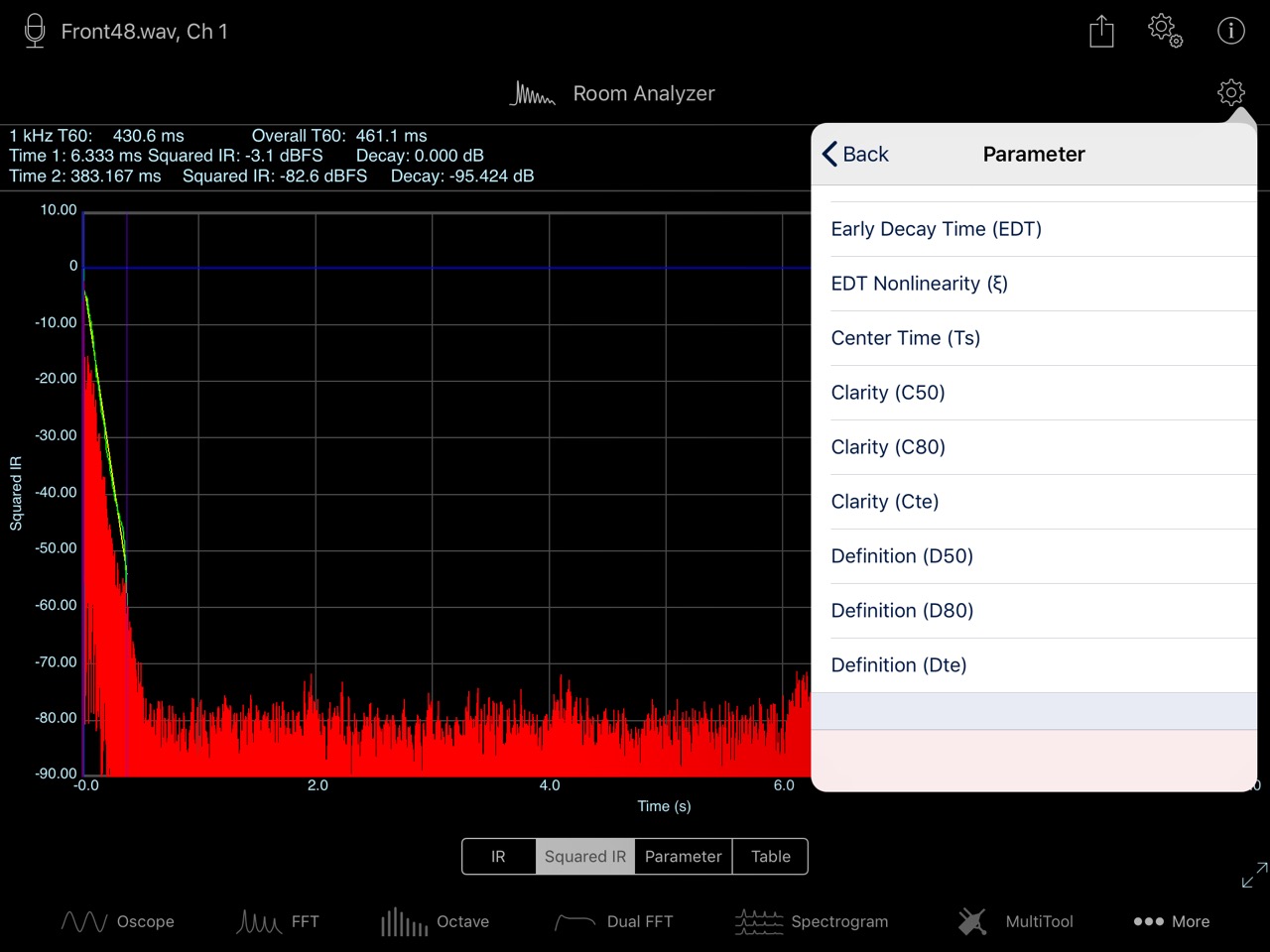Tap the microphone input icon
1270x952 pixels.
[35, 31]
